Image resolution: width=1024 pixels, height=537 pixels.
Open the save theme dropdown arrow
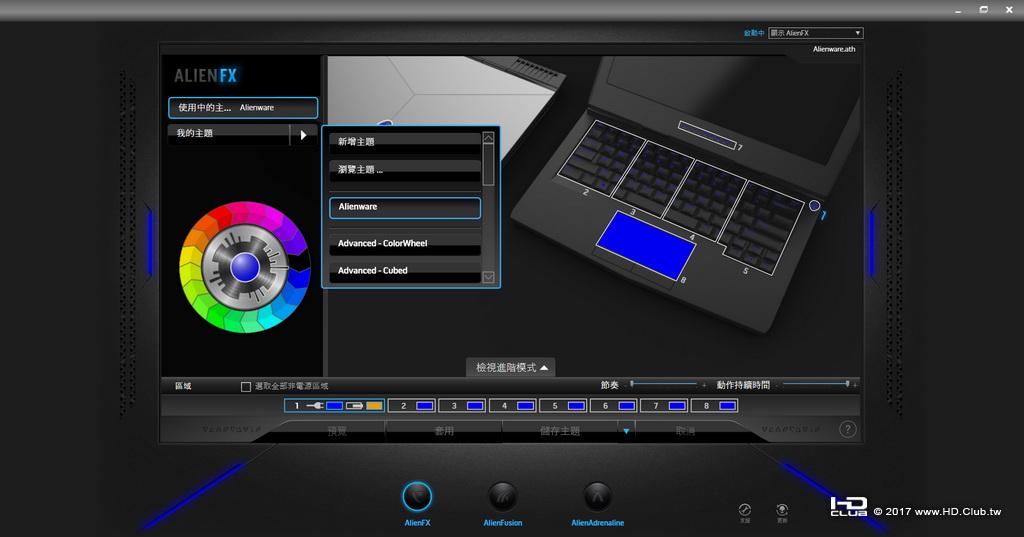click(626, 431)
